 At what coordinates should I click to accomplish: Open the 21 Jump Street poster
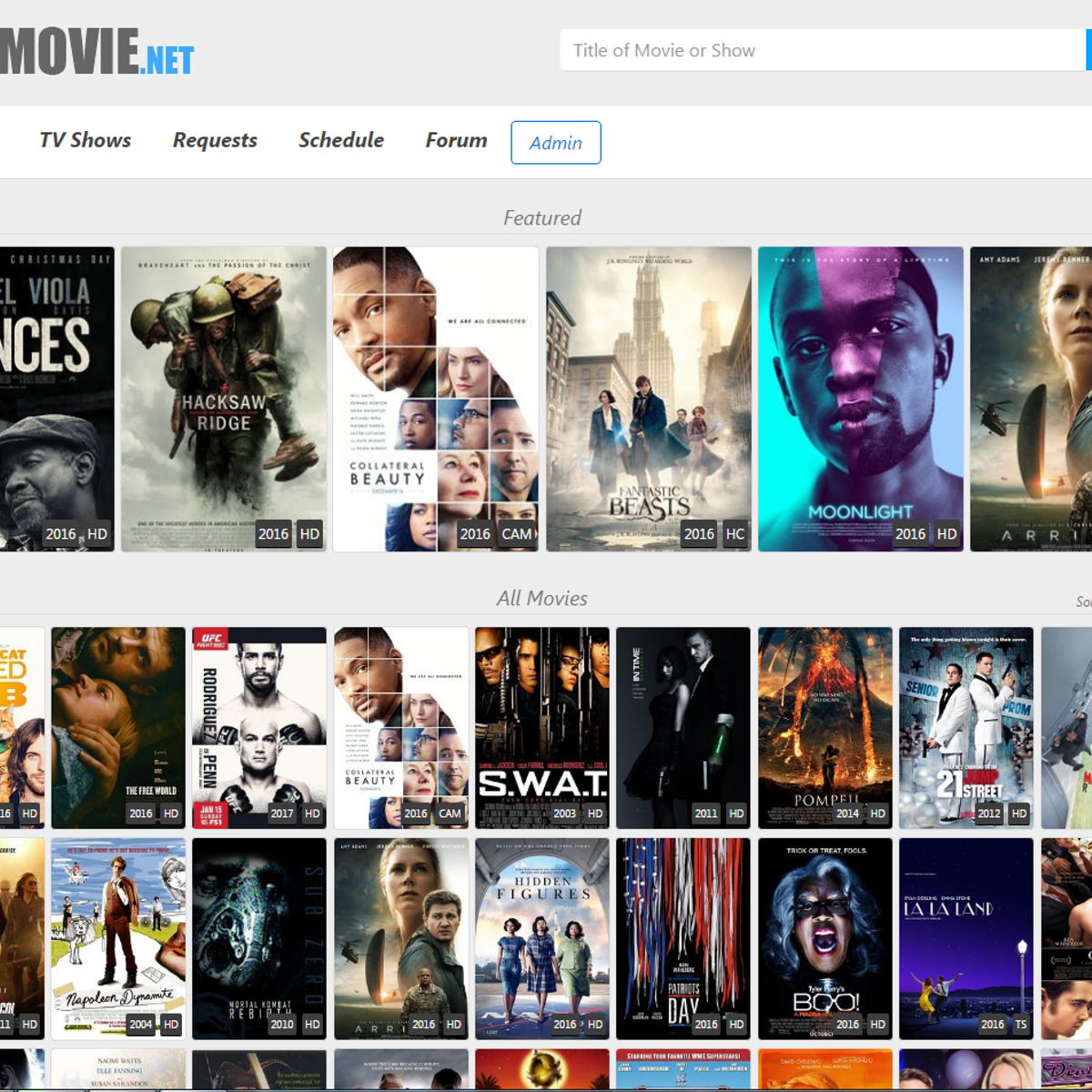coord(966,727)
